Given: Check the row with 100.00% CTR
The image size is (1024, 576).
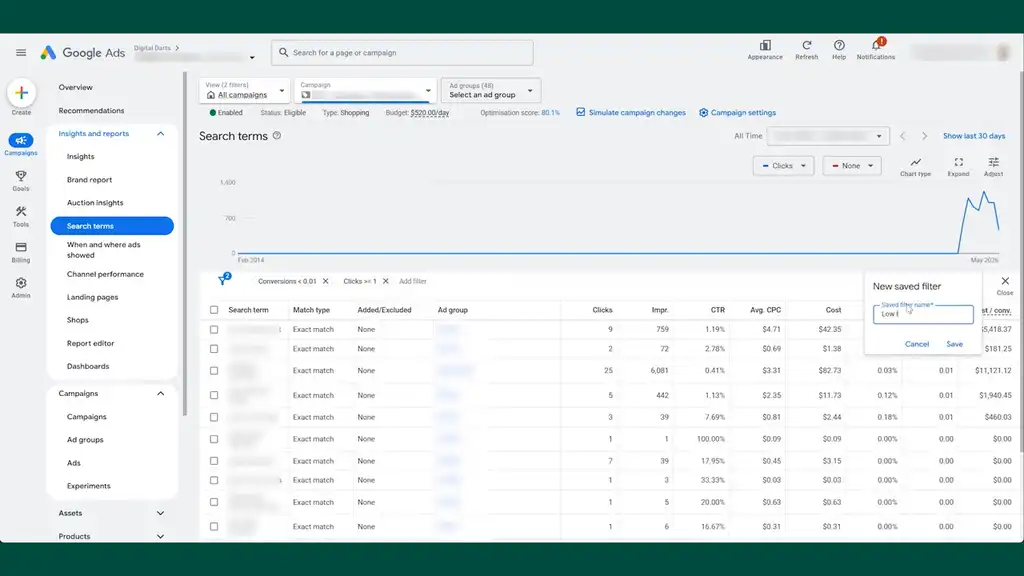Looking at the screenshot, I should pyautogui.click(x=214, y=439).
